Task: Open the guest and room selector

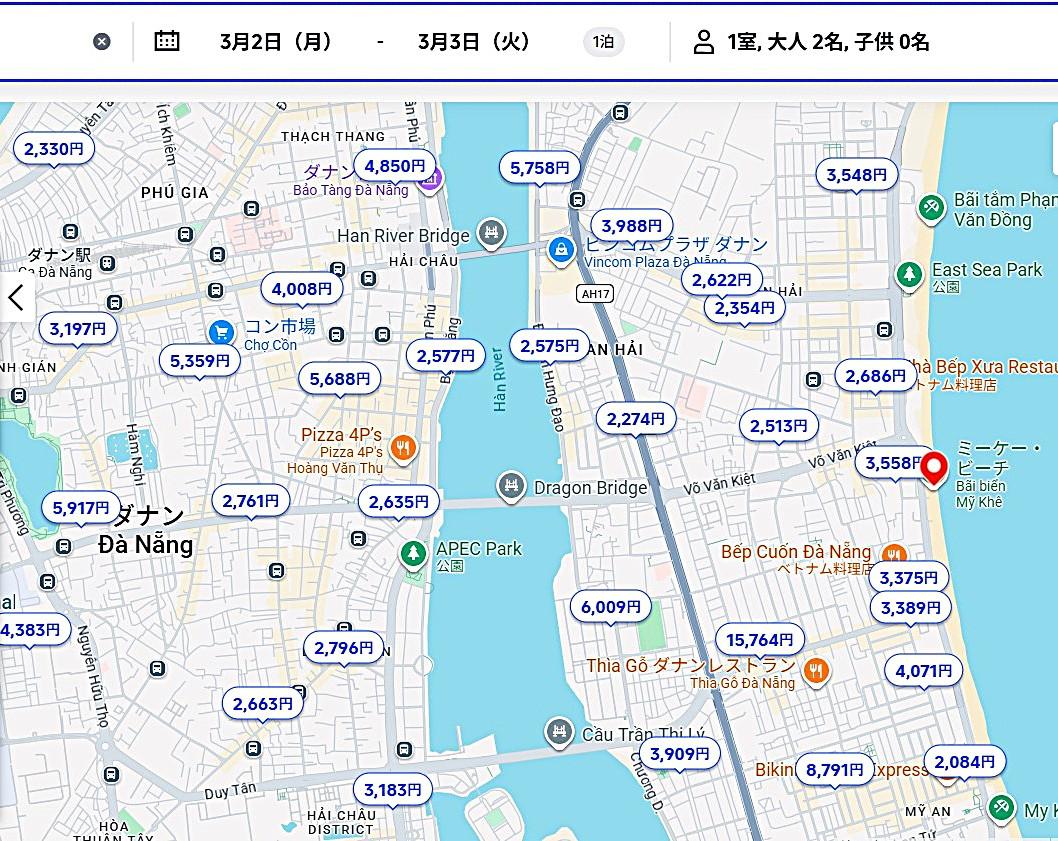Action: (x=812, y=42)
